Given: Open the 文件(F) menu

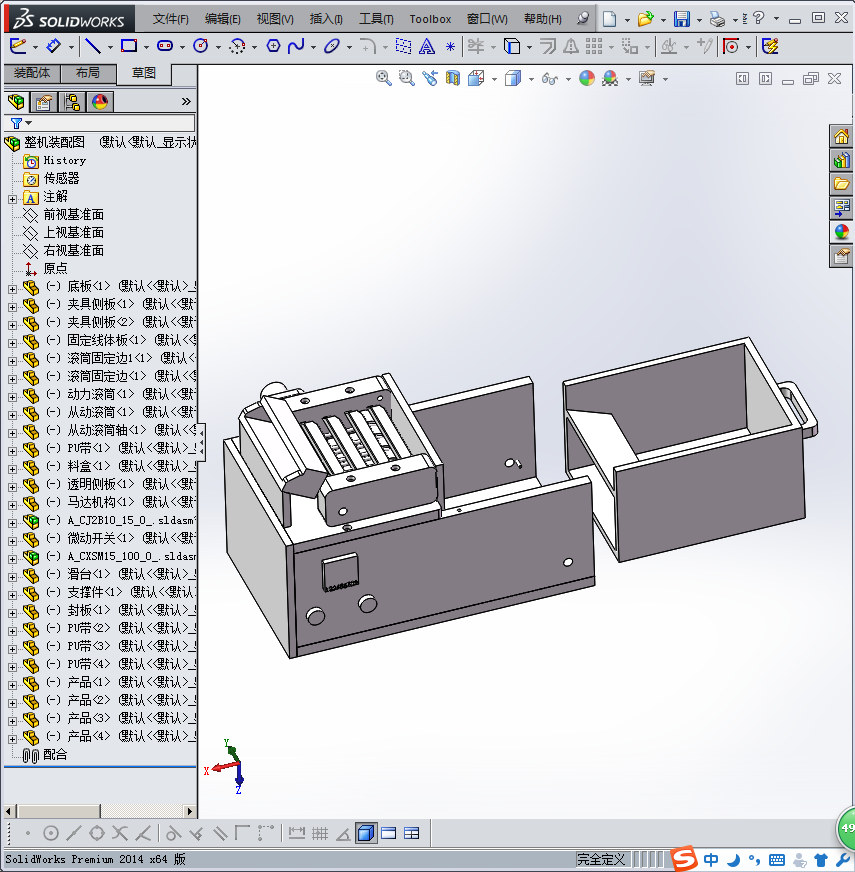Looking at the screenshot, I should pos(171,19).
